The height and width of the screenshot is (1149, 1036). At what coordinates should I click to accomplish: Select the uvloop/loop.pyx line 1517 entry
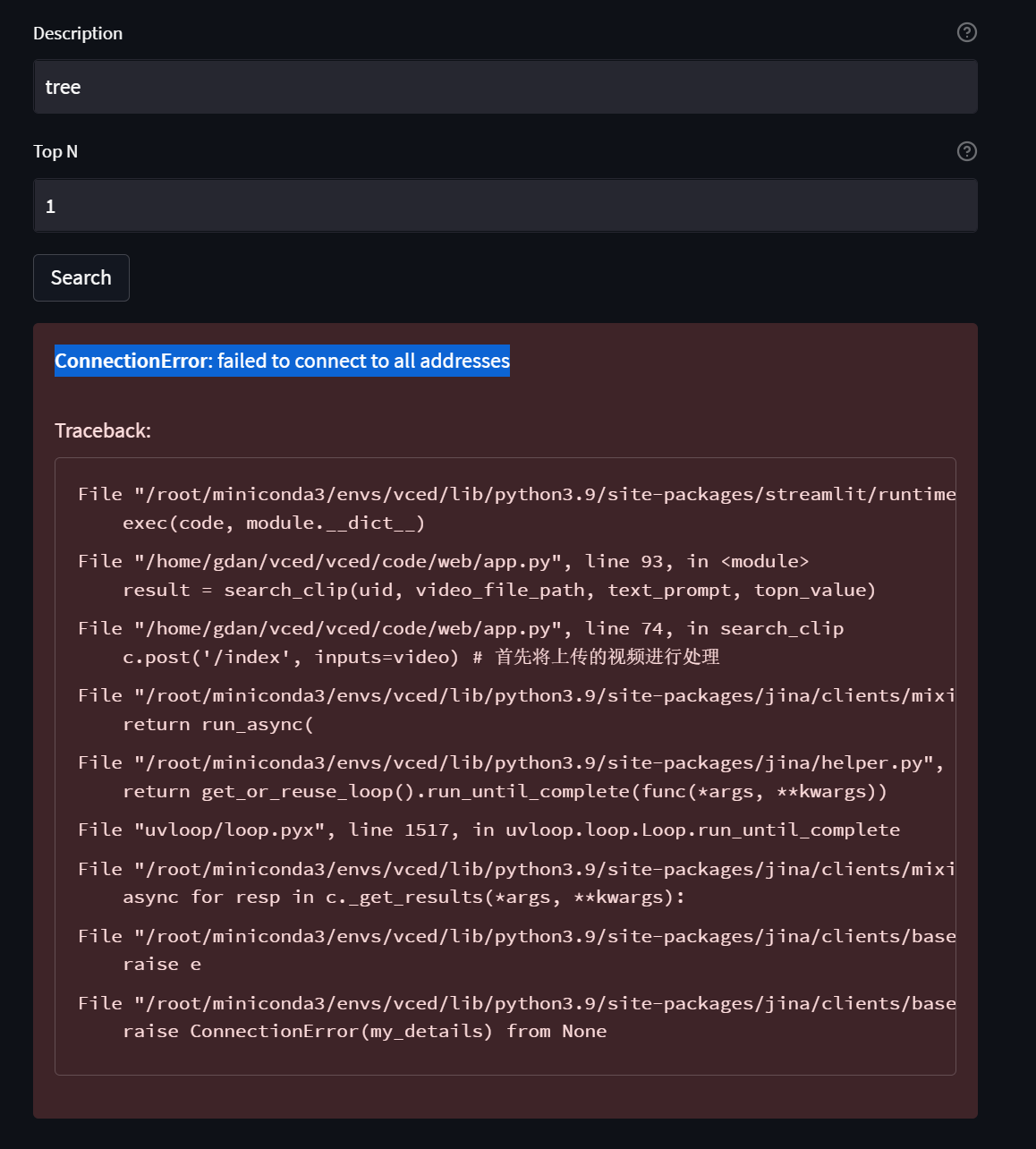click(488, 830)
